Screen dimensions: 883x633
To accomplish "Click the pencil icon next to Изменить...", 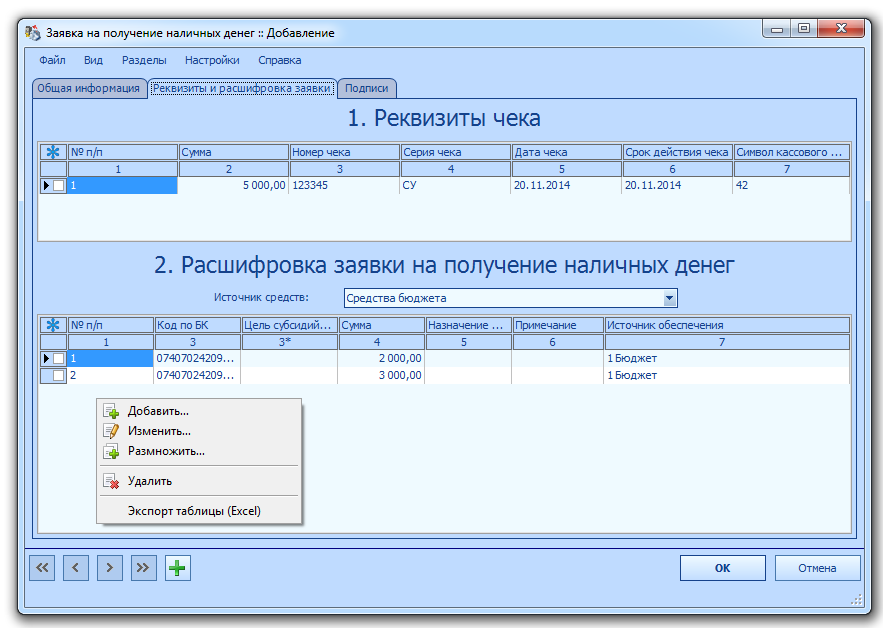I will [111, 431].
